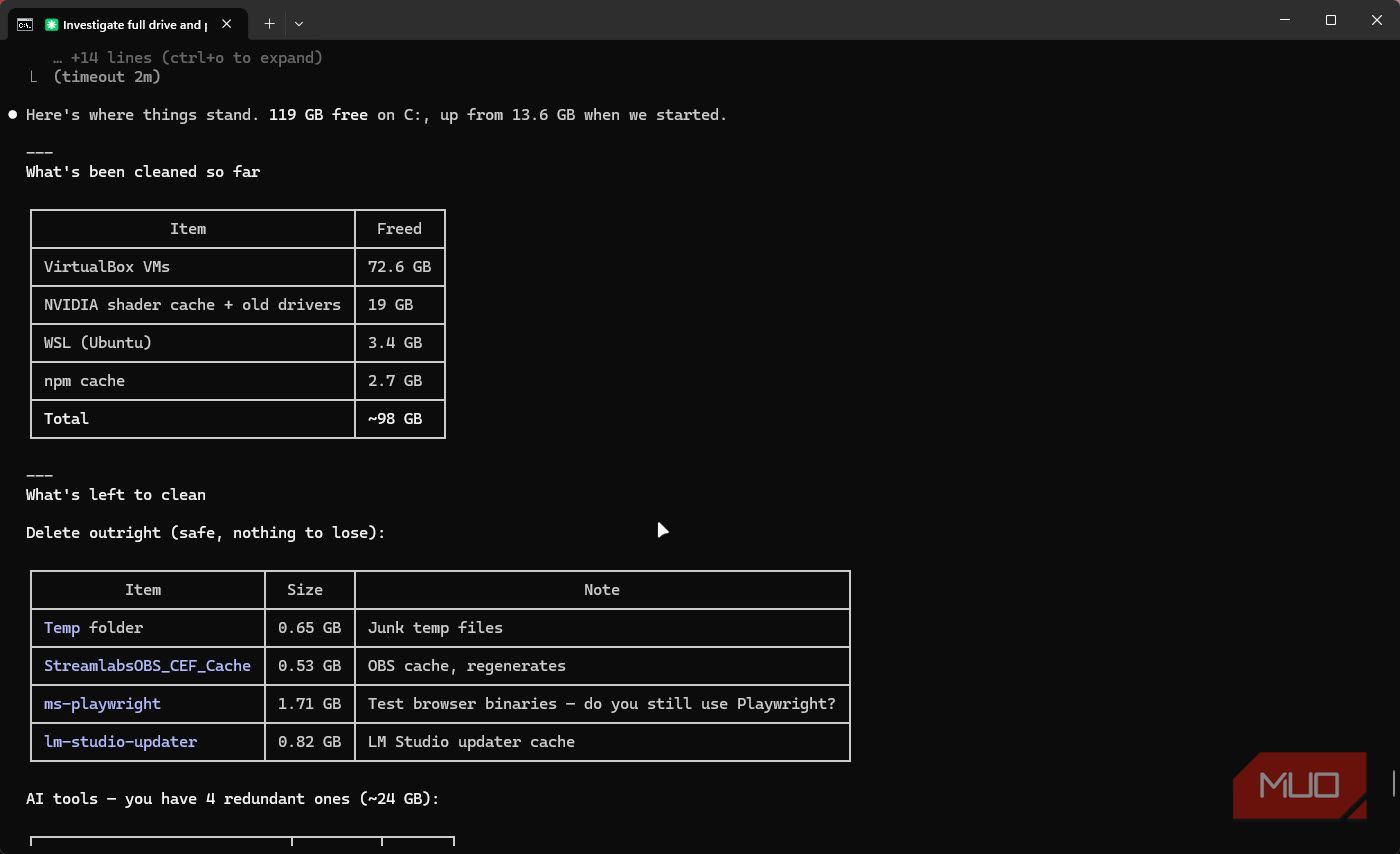Open the ms-playwright path link
1400x854 pixels.
click(x=102, y=704)
